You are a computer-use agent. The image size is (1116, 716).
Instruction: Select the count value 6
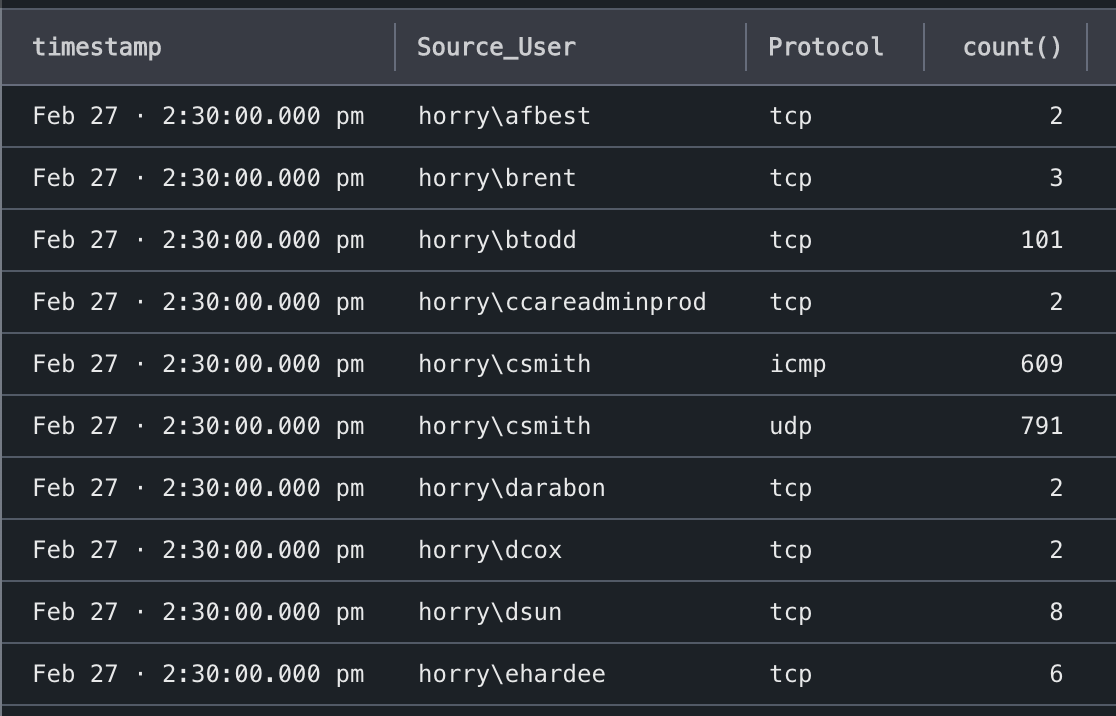point(1056,673)
